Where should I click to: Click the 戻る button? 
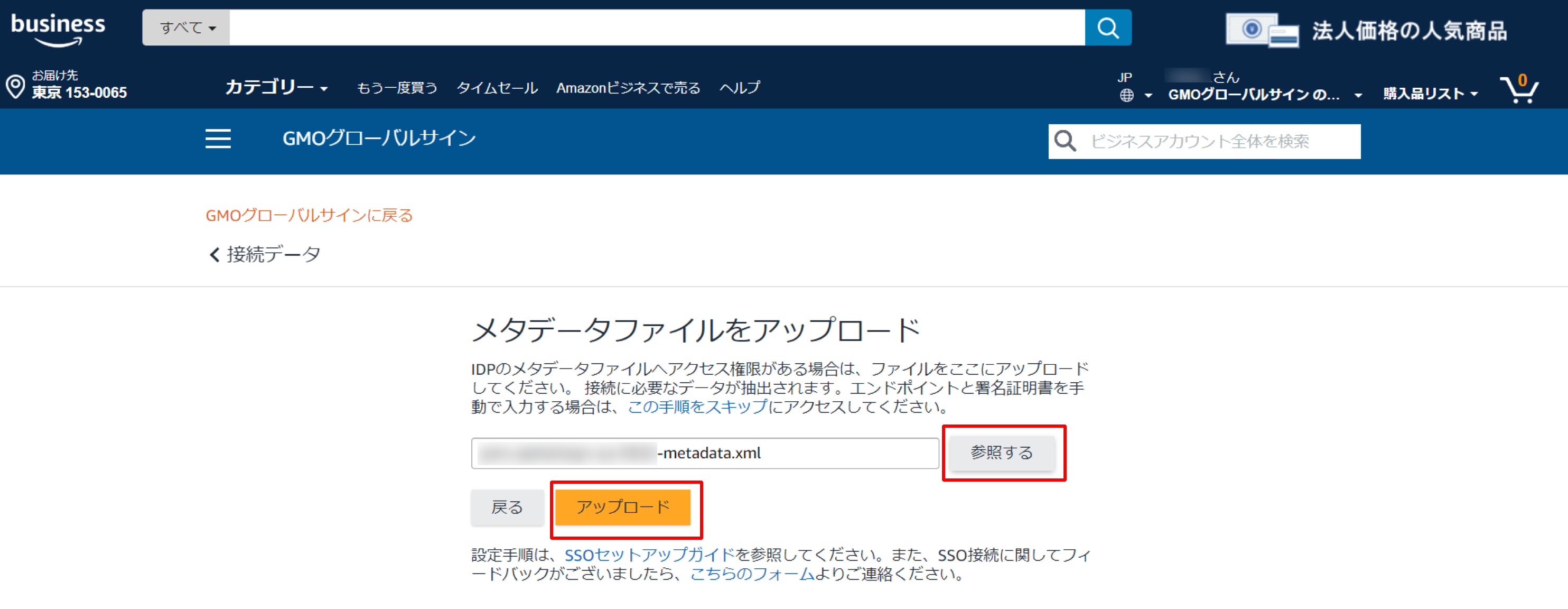(x=507, y=506)
